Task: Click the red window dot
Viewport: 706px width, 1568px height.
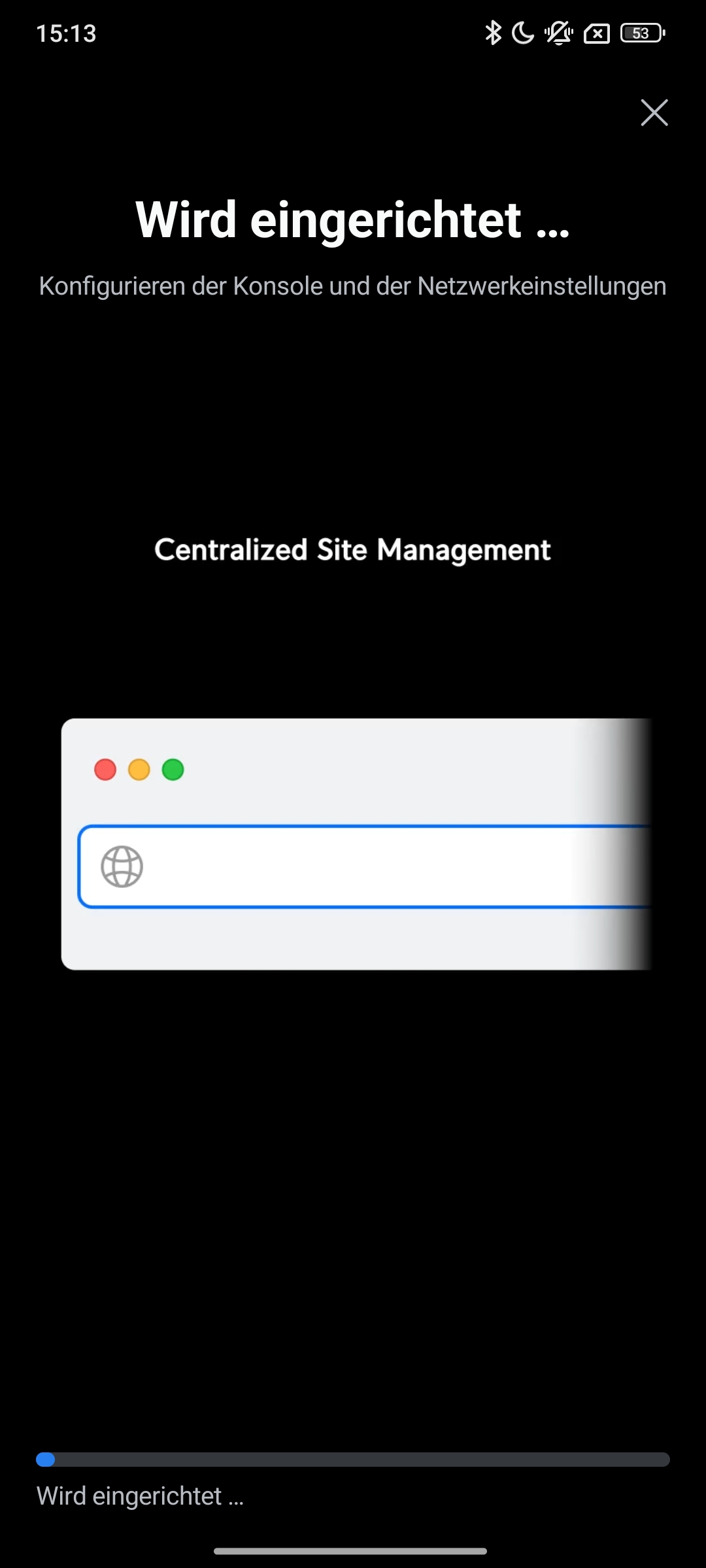Action: pyautogui.click(x=105, y=770)
